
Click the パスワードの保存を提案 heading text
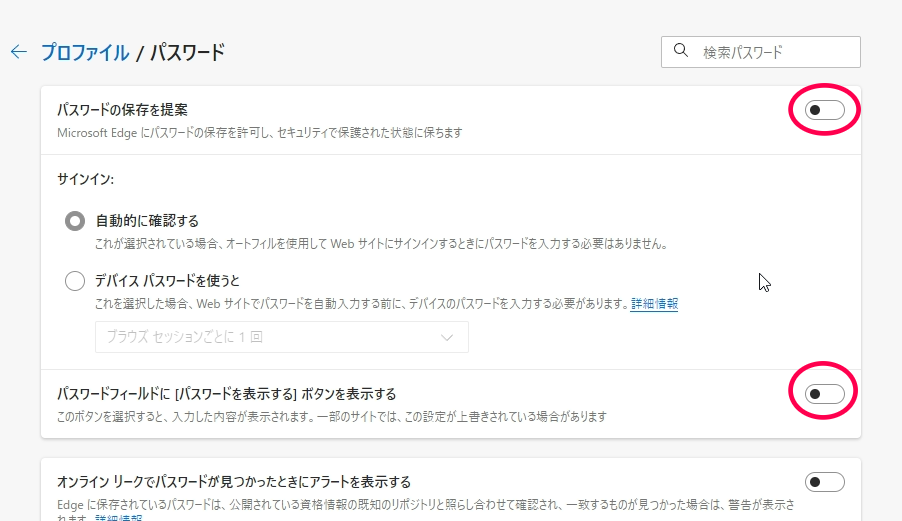pyautogui.click(x=122, y=109)
